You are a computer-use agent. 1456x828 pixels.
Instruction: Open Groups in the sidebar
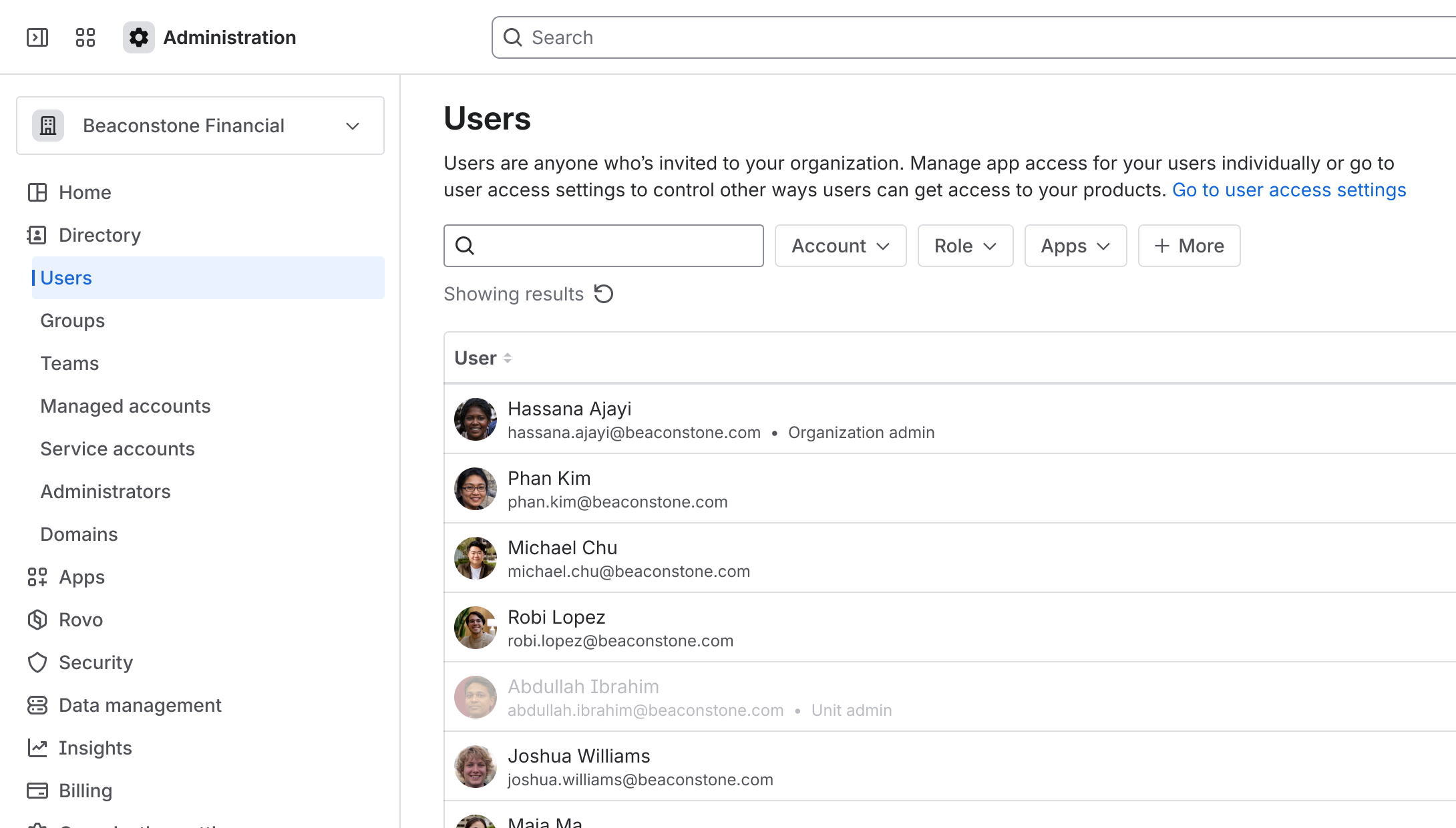(73, 321)
